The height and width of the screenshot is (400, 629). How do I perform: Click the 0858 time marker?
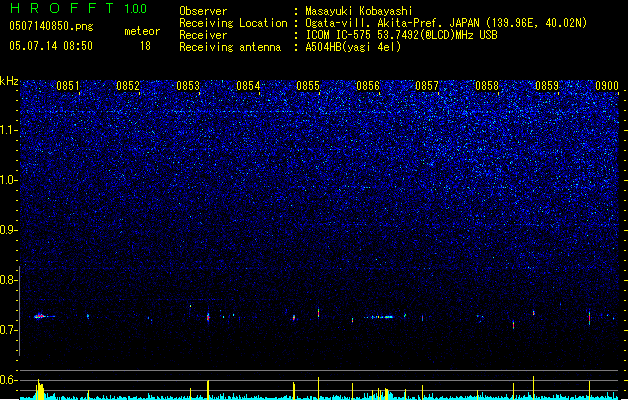coord(487,86)
